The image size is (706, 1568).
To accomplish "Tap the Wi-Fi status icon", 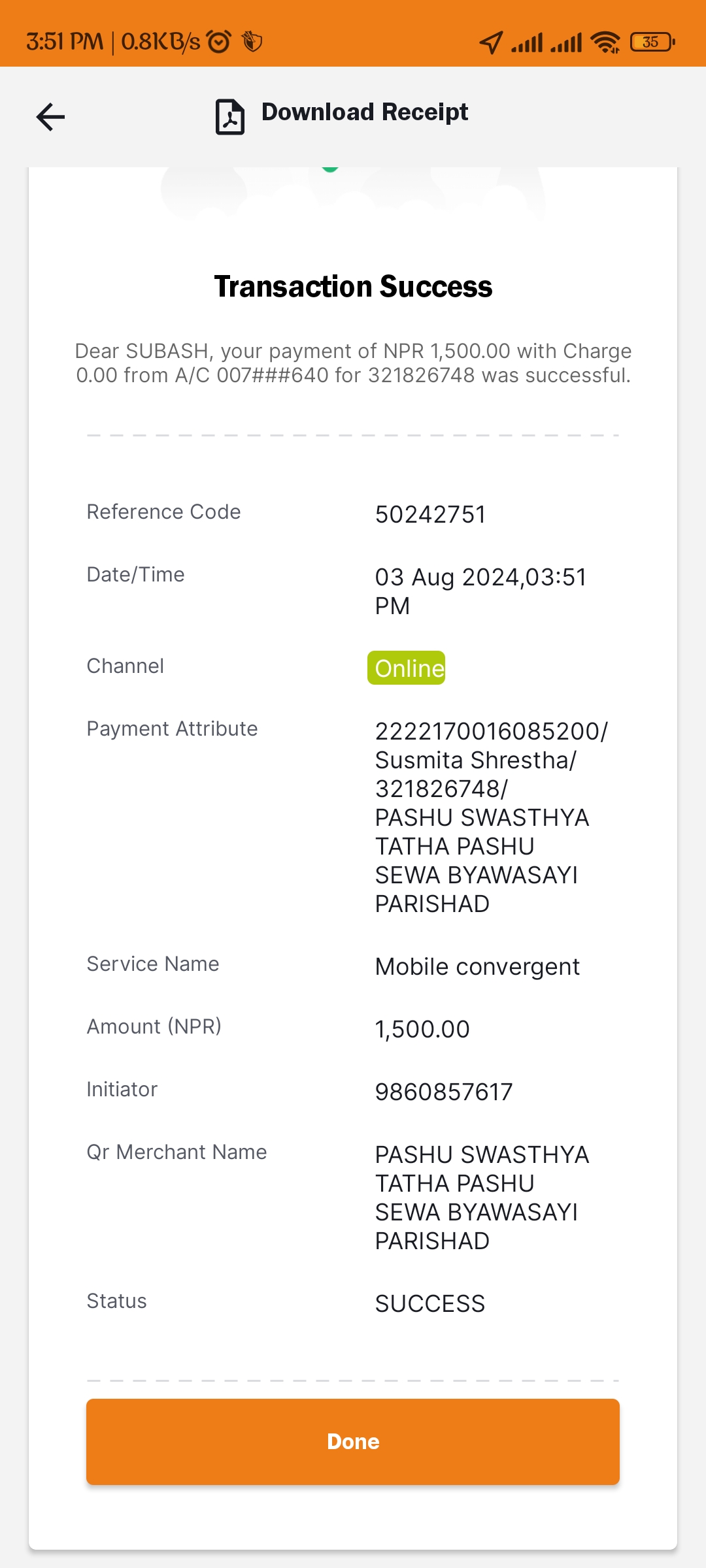I will pyautogui.click(x=605, y=42).
